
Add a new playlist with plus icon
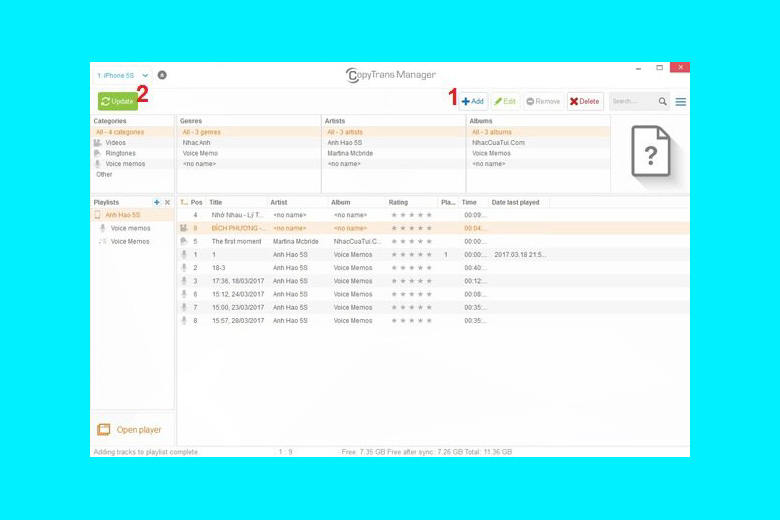(157, 202)
